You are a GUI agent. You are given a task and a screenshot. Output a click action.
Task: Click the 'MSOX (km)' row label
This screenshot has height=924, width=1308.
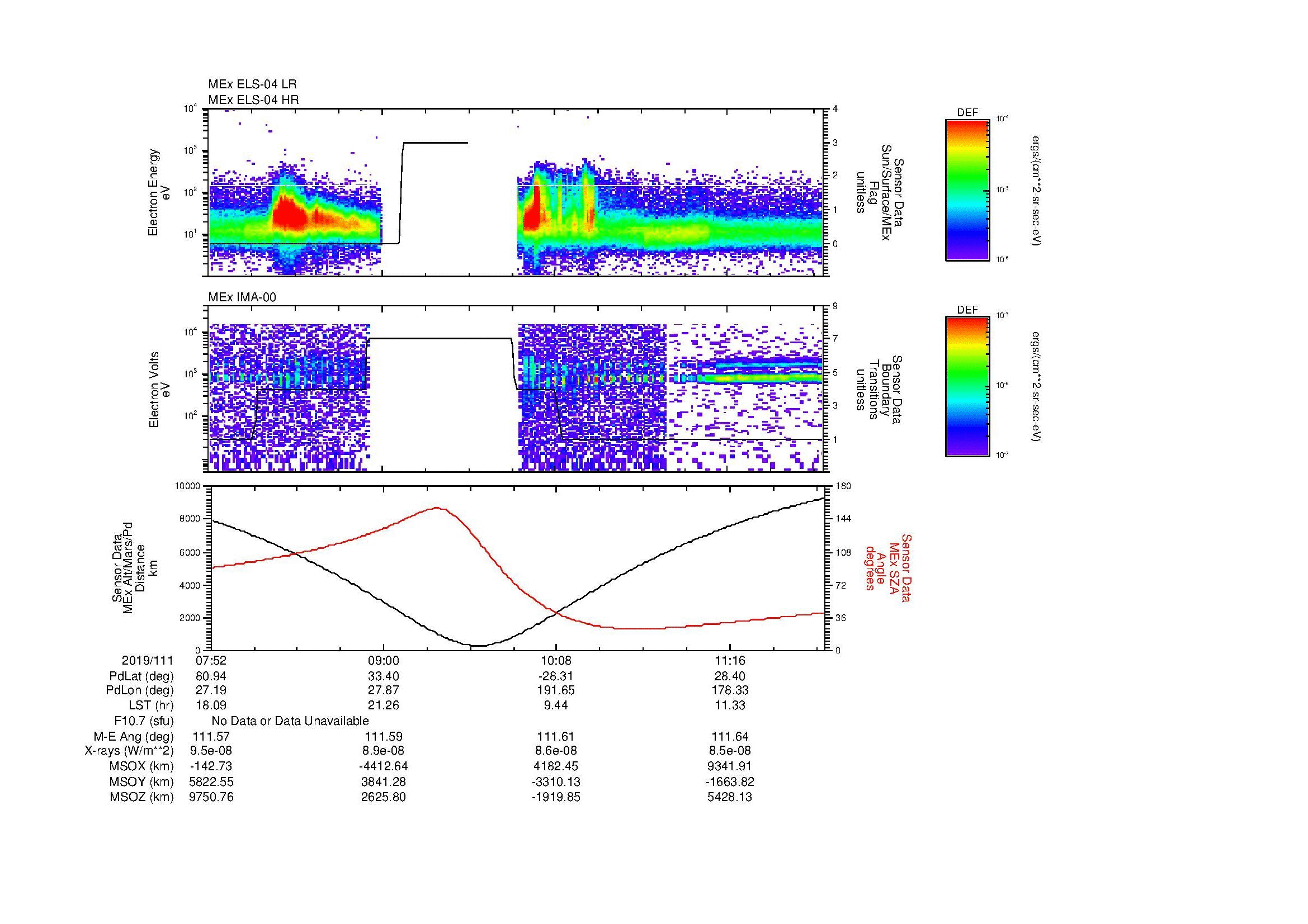pyautogui.click(x=141, y=766)
